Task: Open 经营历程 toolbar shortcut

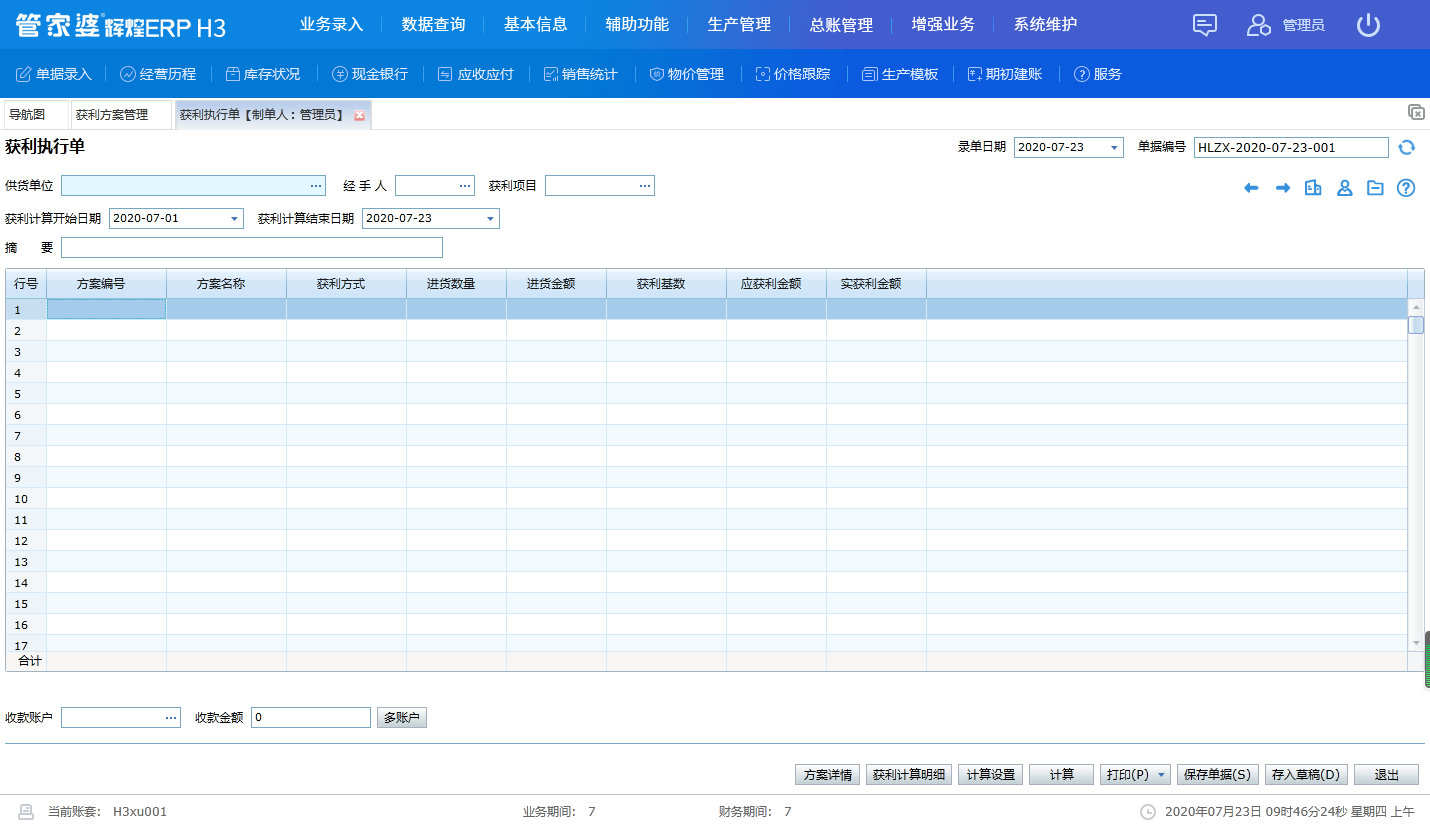Action: (x=158, y=74)
